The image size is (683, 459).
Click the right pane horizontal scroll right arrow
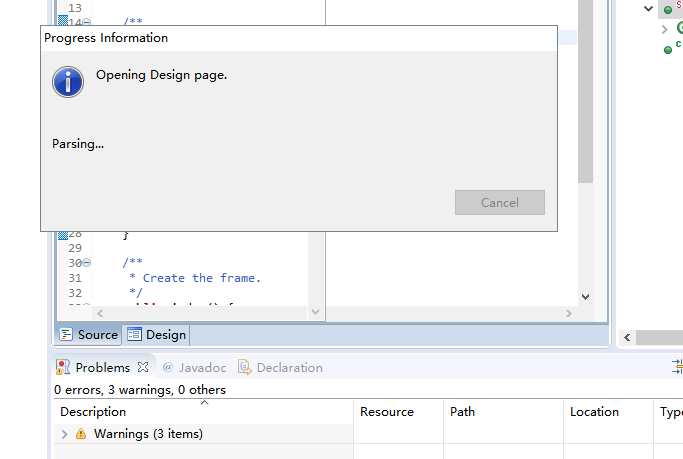tap(568, 313)
